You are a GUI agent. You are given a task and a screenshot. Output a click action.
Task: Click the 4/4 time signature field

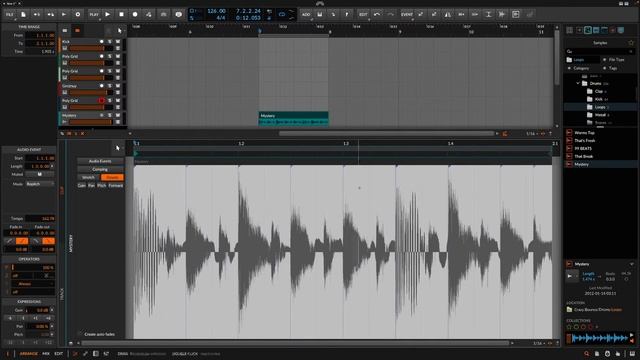[x=220, y=18]
